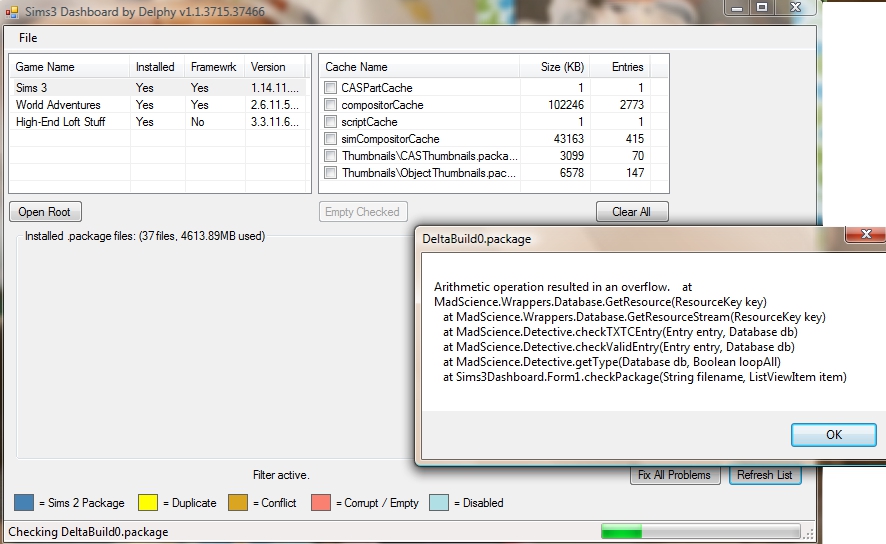Viewport: 886px width, 544px height.
Task: Click the Sims3 Dashboard title bar icon
Action: point(11,11)
